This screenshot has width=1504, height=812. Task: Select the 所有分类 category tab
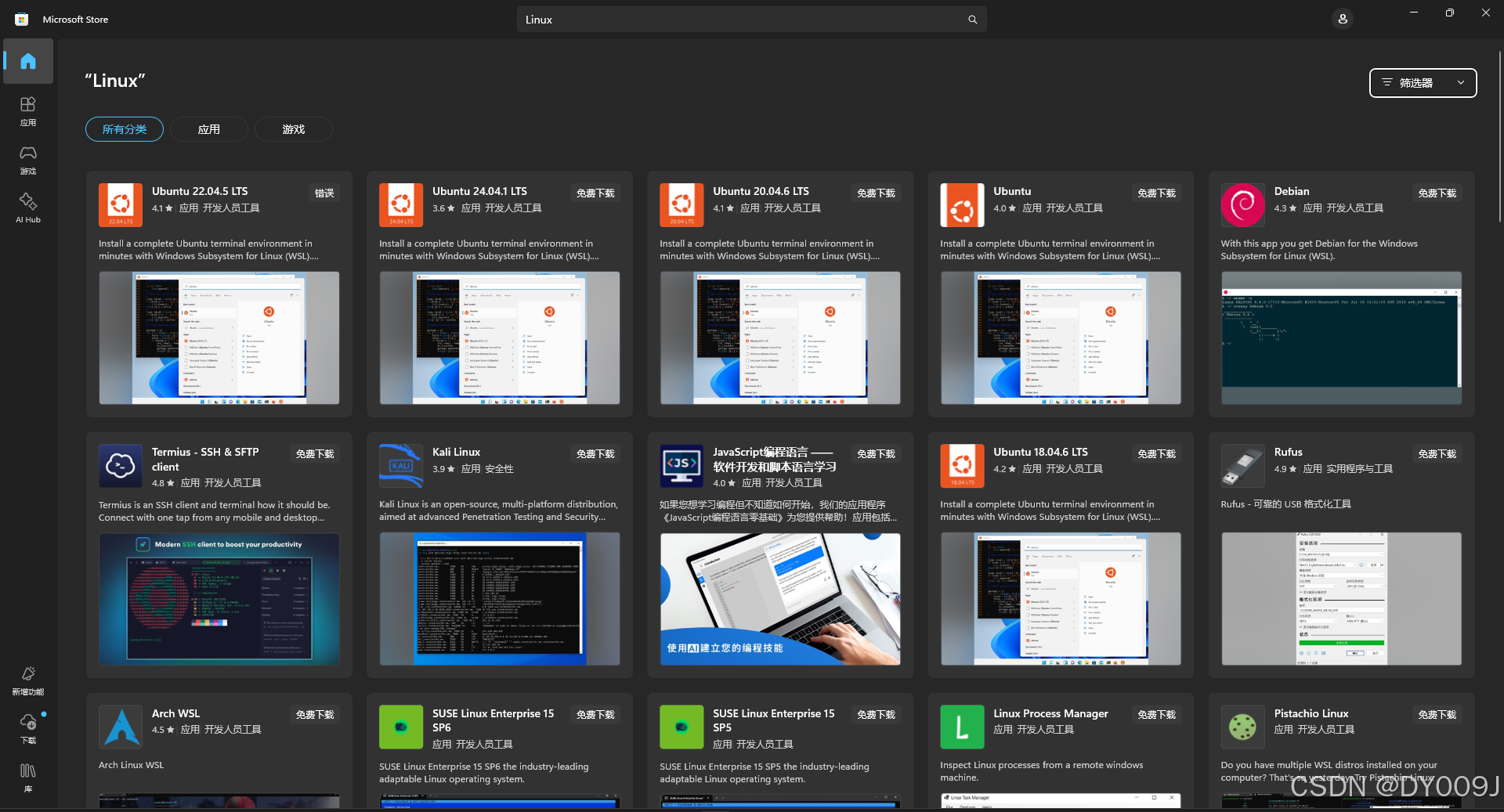(x=125, y=129)
